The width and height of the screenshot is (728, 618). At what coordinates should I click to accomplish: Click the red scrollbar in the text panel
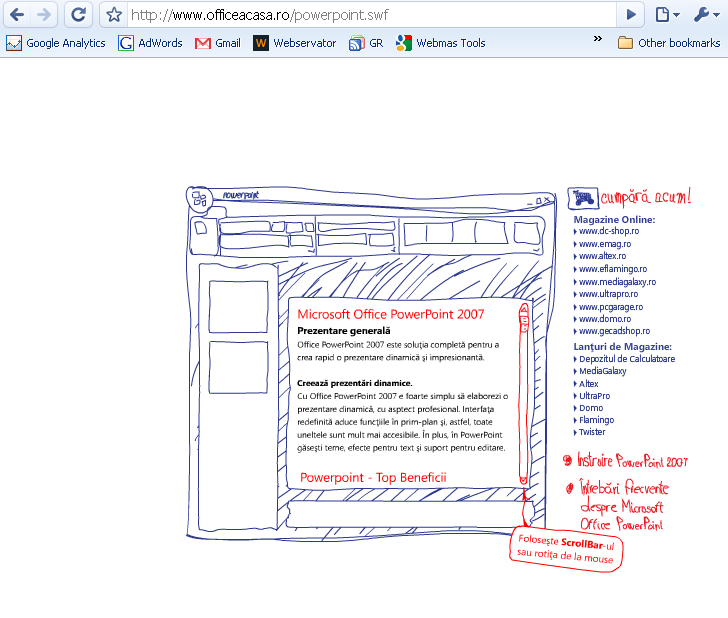coord(523,400)
